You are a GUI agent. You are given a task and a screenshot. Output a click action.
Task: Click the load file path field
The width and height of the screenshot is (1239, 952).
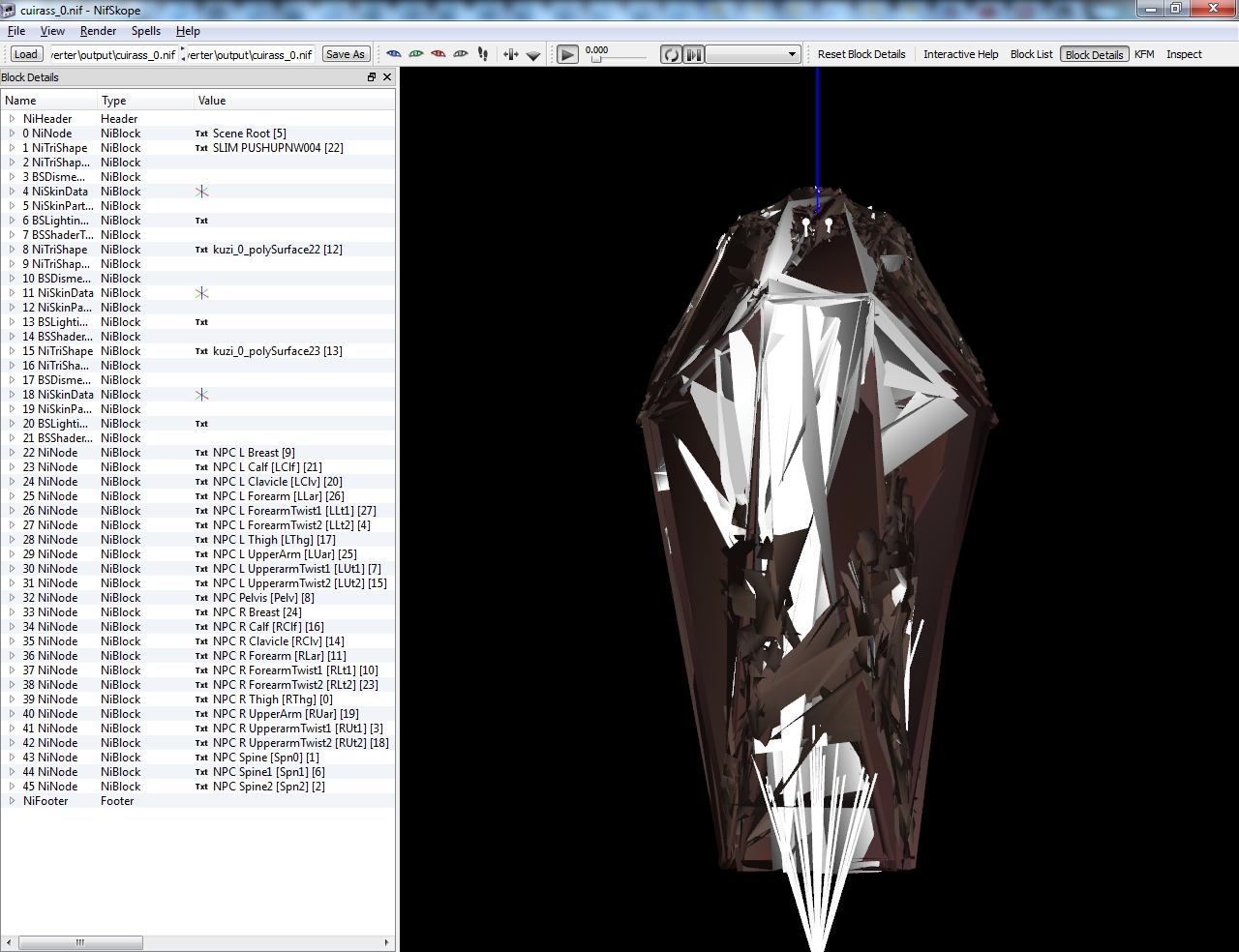(113, 54)
